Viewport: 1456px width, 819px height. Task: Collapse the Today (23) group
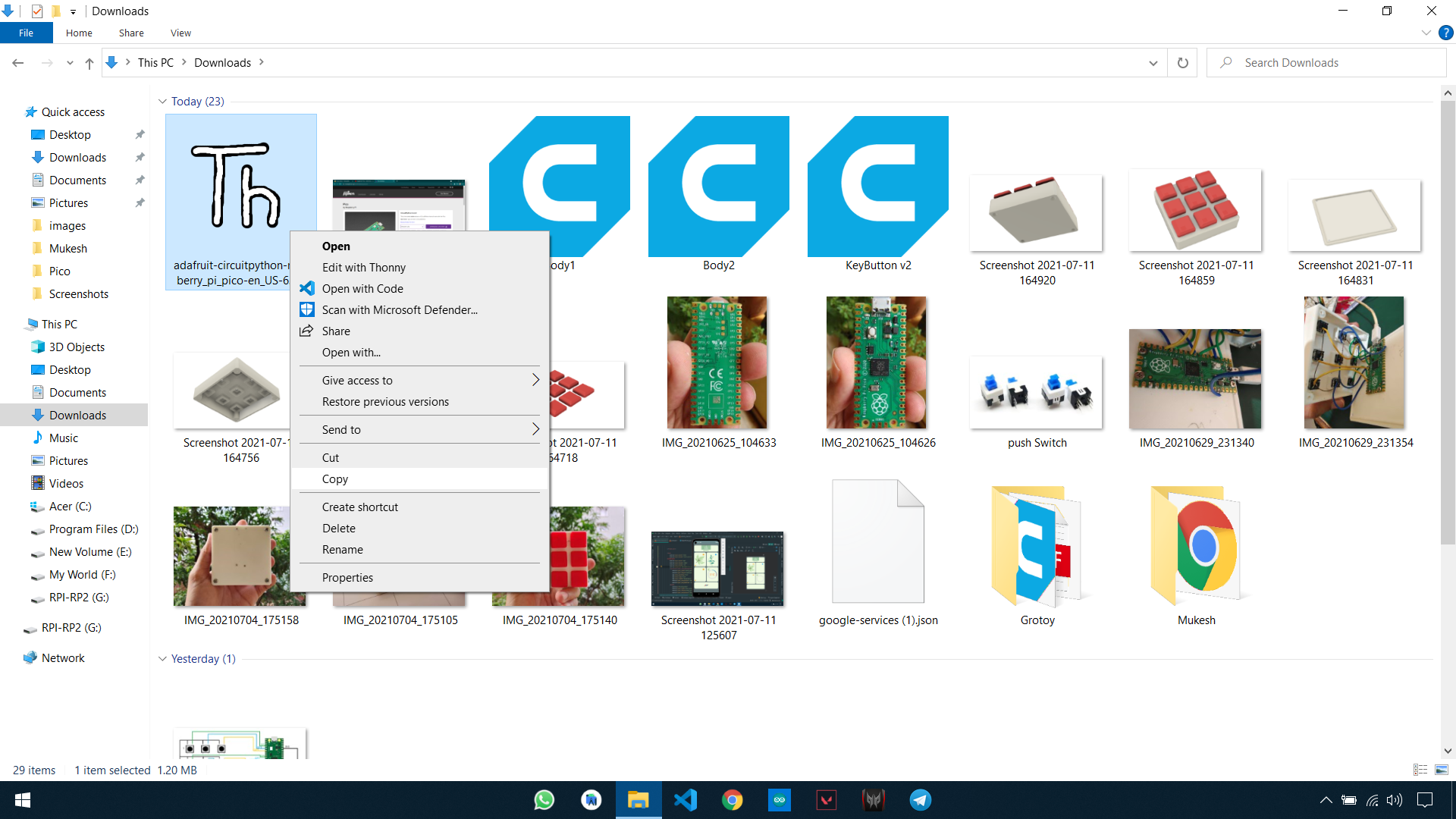pyautogui.click(x=162, y=102)
